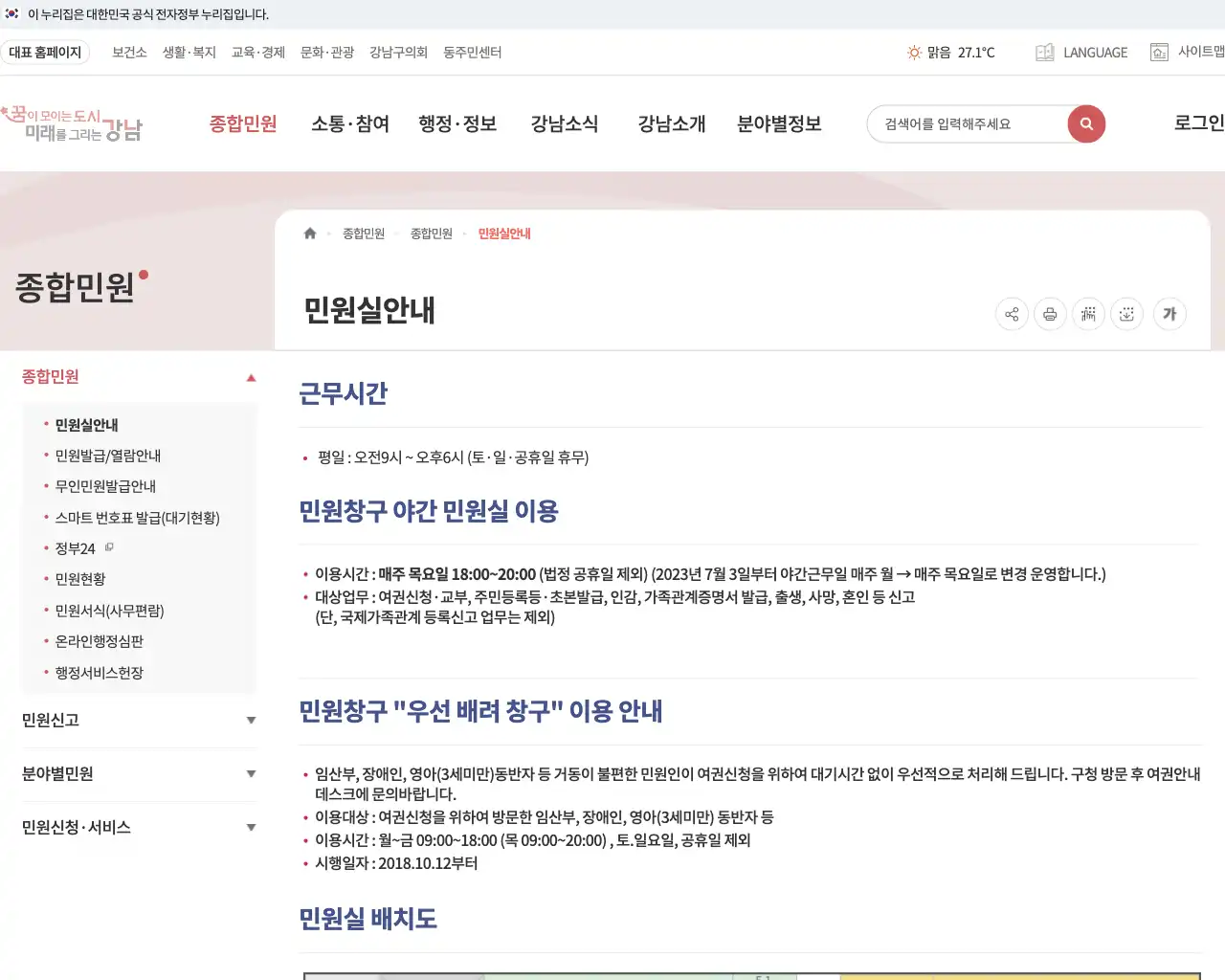Click the Korean flag icon at top
The image size is (1225, 980).
[11, 13]
